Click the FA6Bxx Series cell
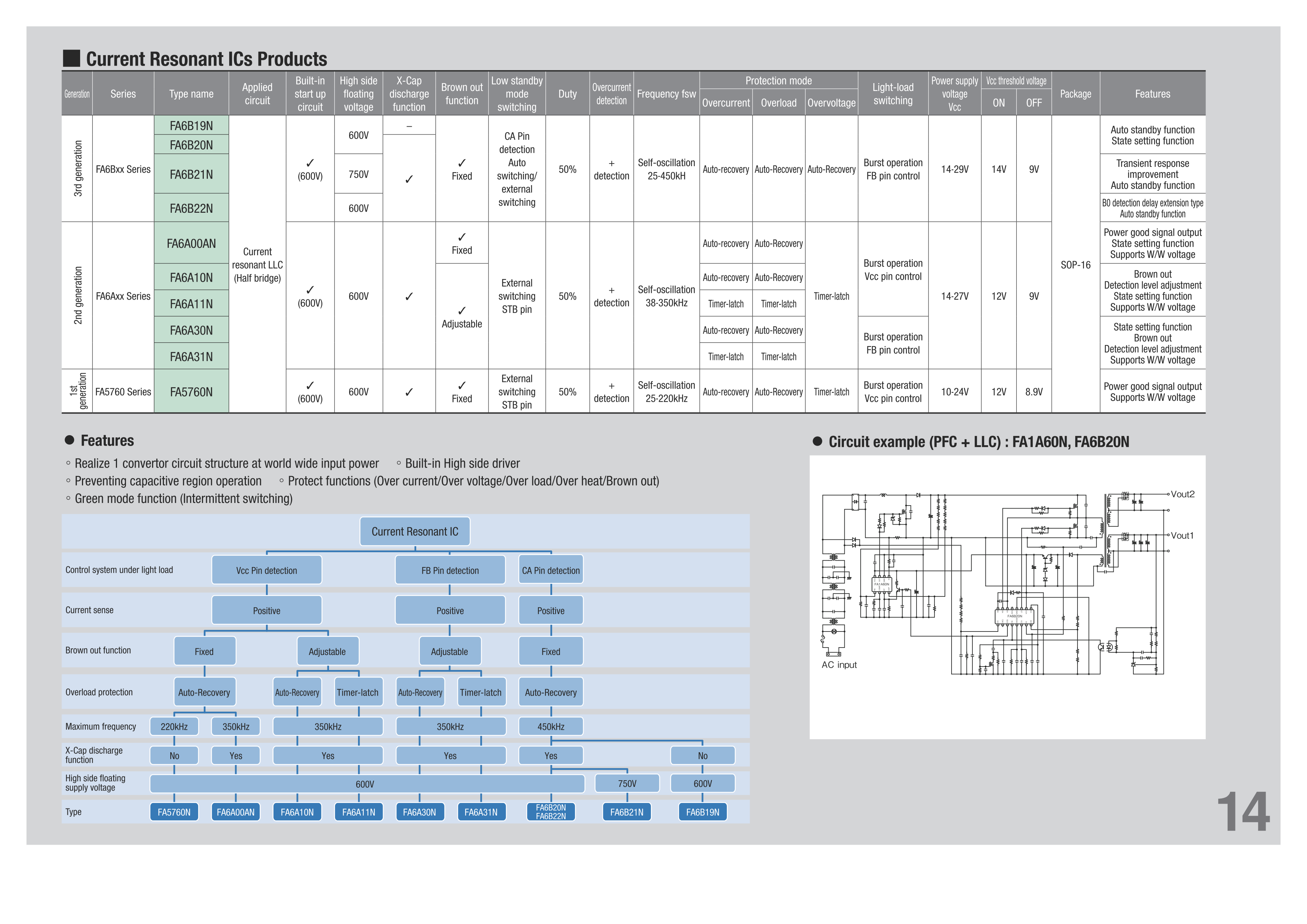The width and height of the screenshot is (1307, 924). (x=123, y=169)
